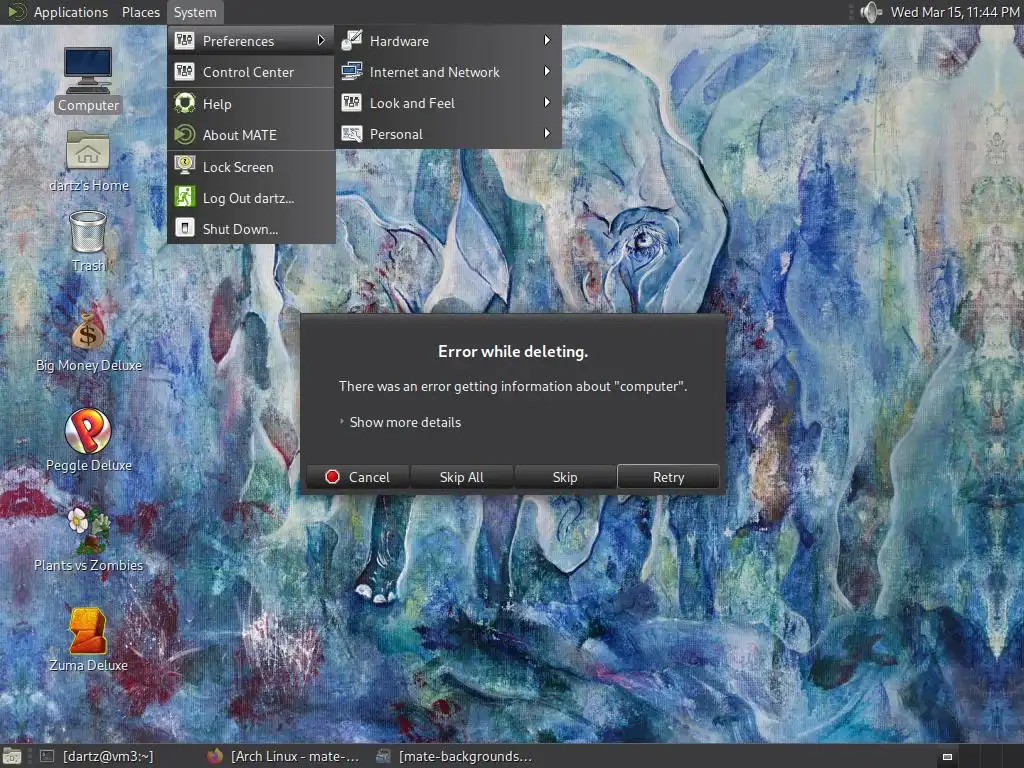Expand Internet and Network submenu arrow
The width and height of the screenshot is (1024, 768).
(x=547, y=71)
